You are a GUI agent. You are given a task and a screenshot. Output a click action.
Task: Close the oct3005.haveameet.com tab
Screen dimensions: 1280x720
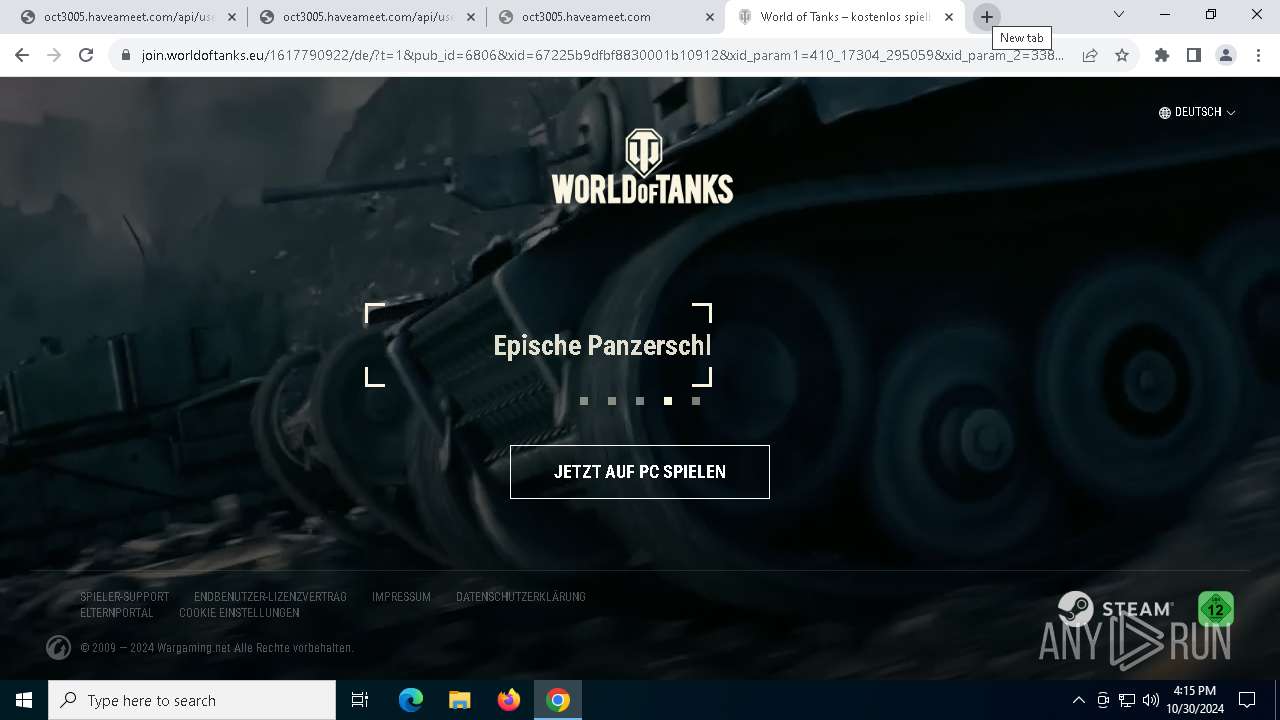pyautogui.click(x=710, y=17)
